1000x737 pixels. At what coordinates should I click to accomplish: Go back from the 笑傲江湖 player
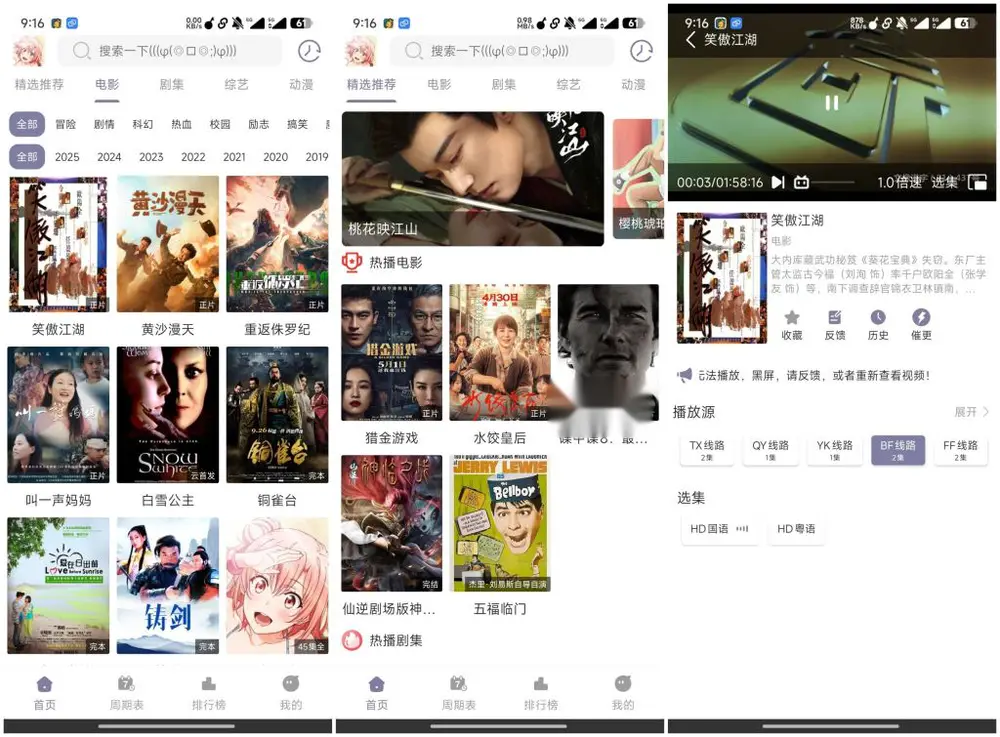[x=691, y=40]
